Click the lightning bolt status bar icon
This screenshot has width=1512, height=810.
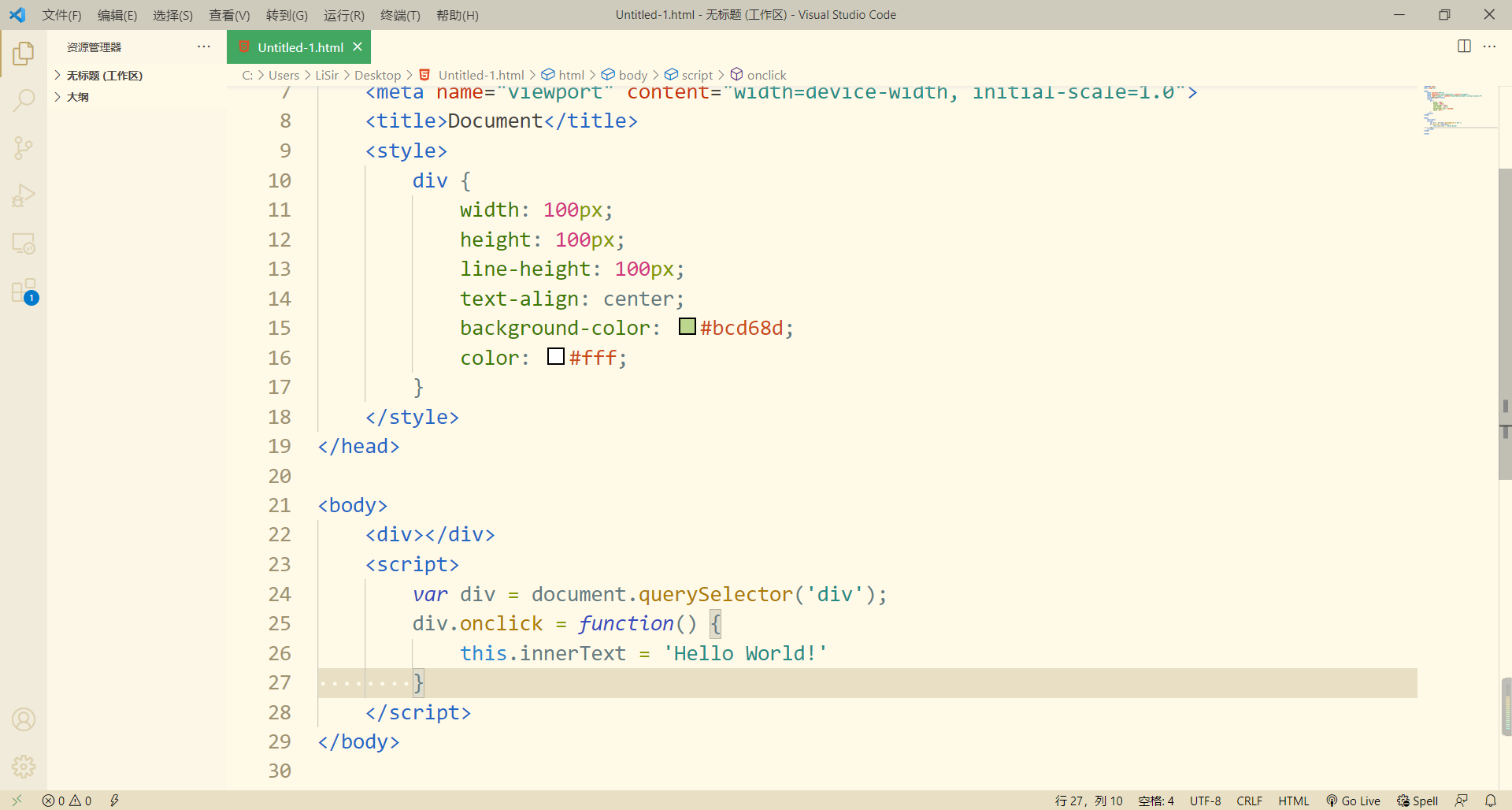click(114, 801)
